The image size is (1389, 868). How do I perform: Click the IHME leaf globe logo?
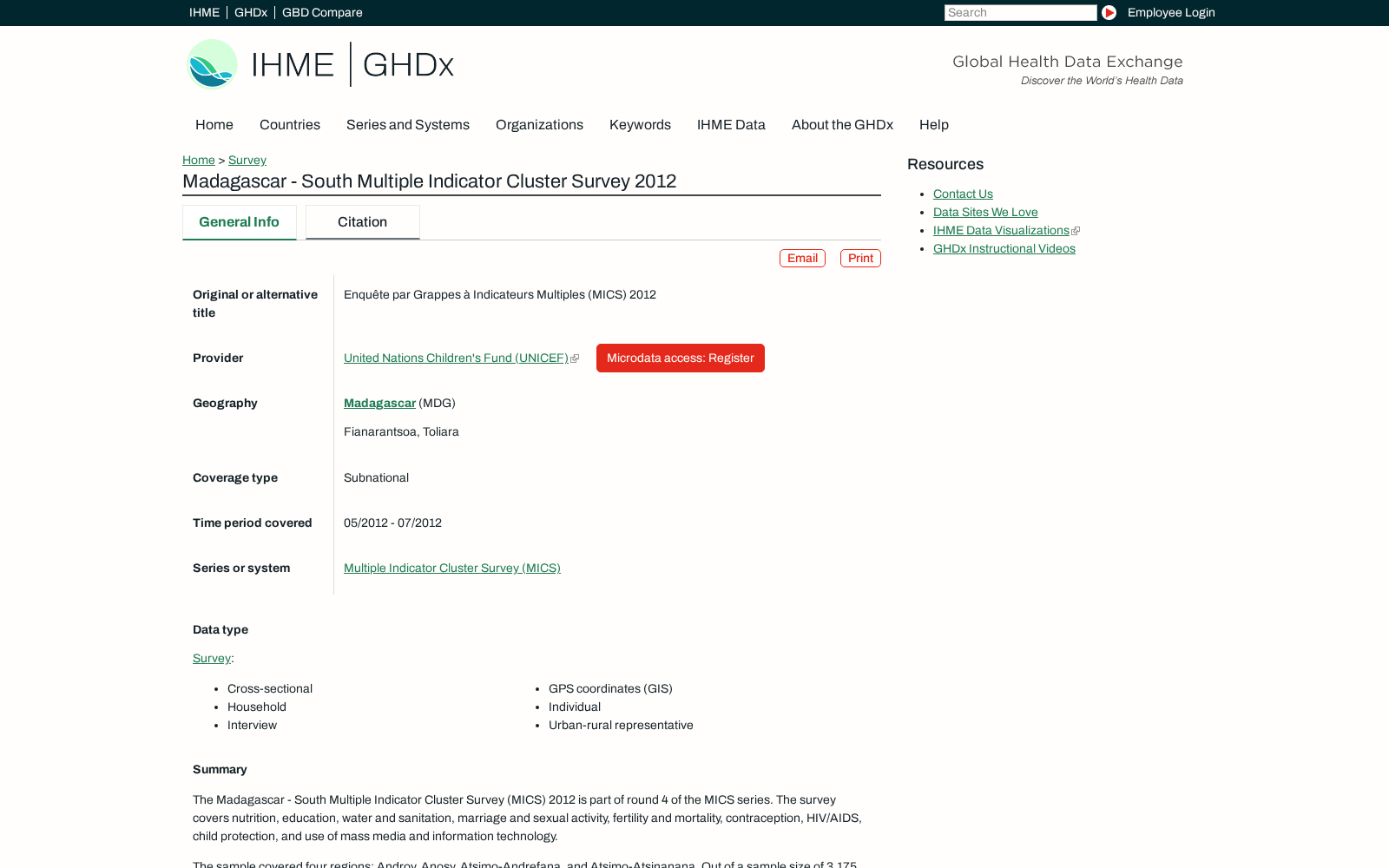pyautogui.click(x=213, y=64)
